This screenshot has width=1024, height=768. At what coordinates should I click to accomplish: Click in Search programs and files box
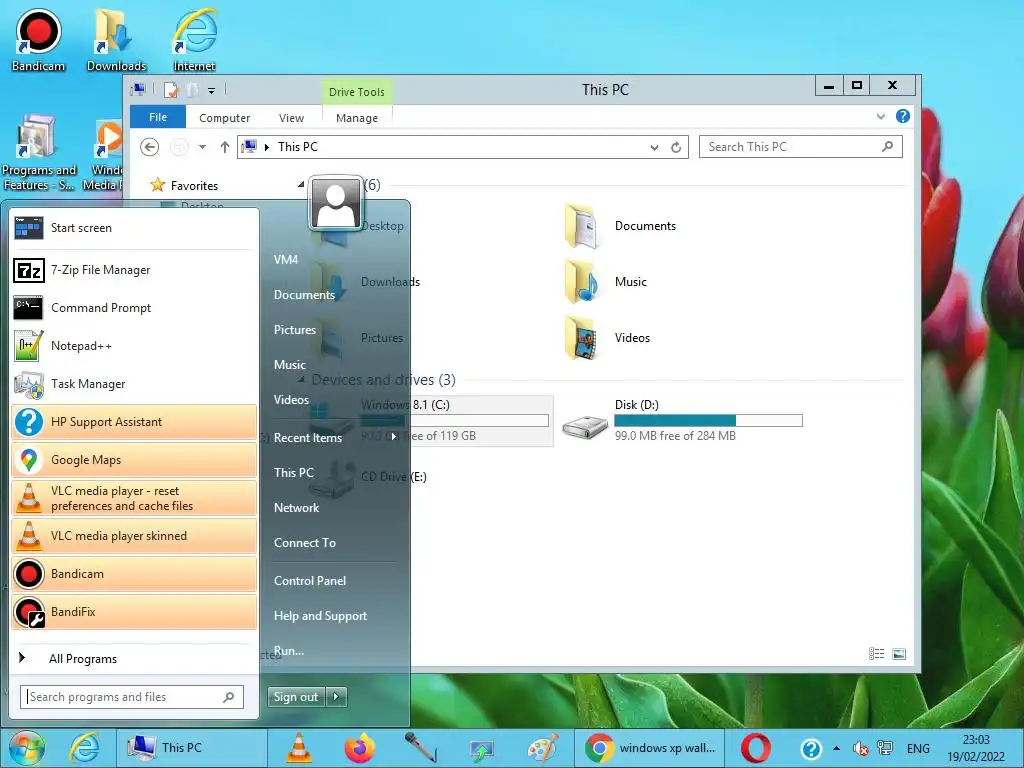click(x=132, y=697)
